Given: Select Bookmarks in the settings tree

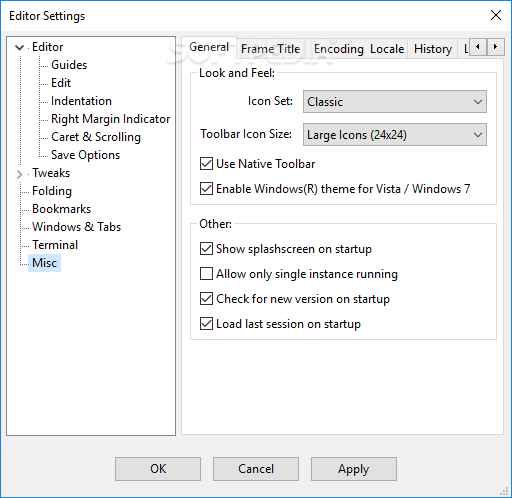Looking at the screenshot, I should (61, 209).
